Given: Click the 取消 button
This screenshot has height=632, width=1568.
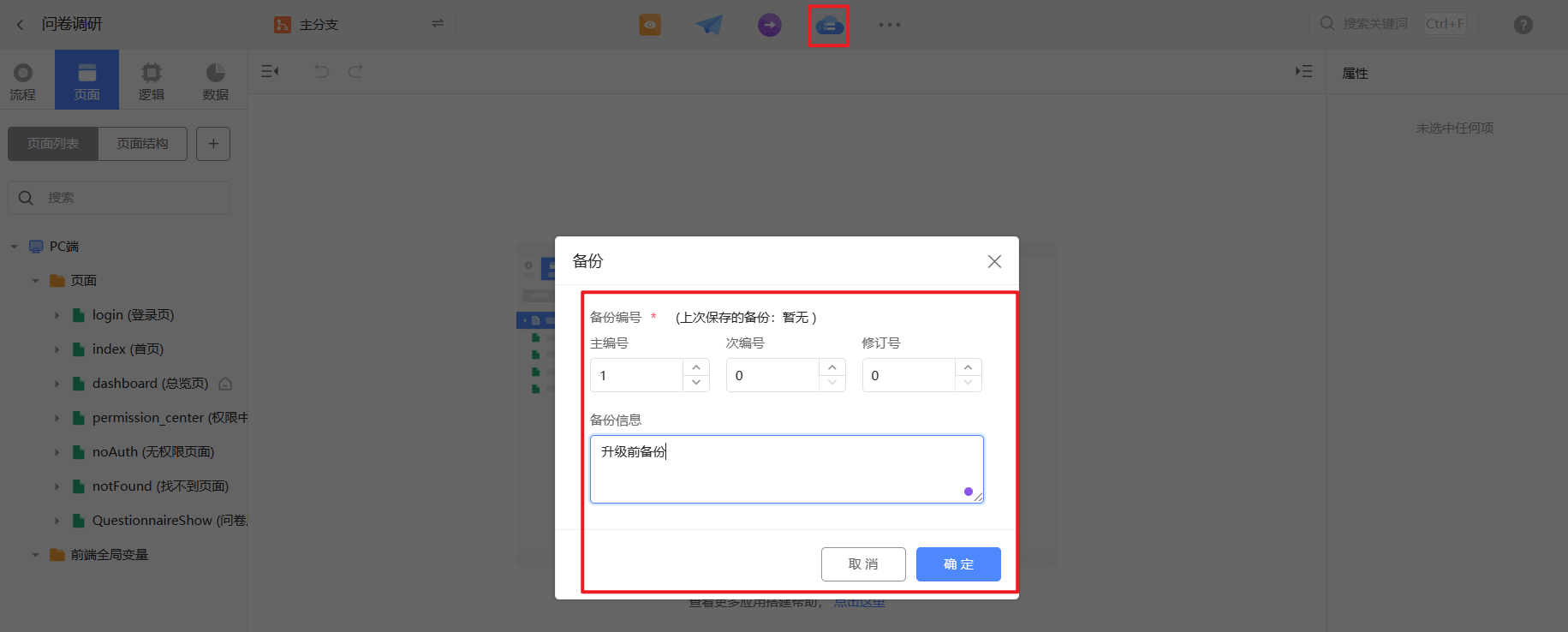Looking at the screenshot, I should [x=863, y=564].
